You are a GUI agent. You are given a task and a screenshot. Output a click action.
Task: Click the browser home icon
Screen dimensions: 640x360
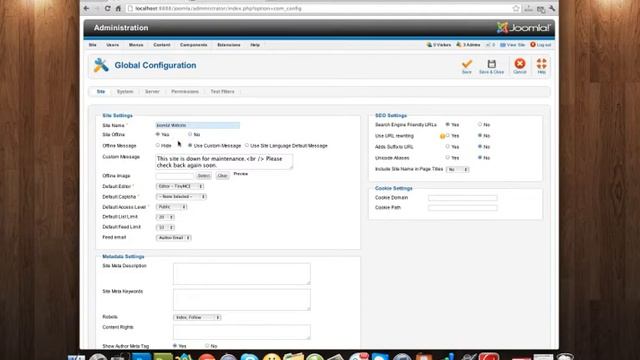pos(118,8)
